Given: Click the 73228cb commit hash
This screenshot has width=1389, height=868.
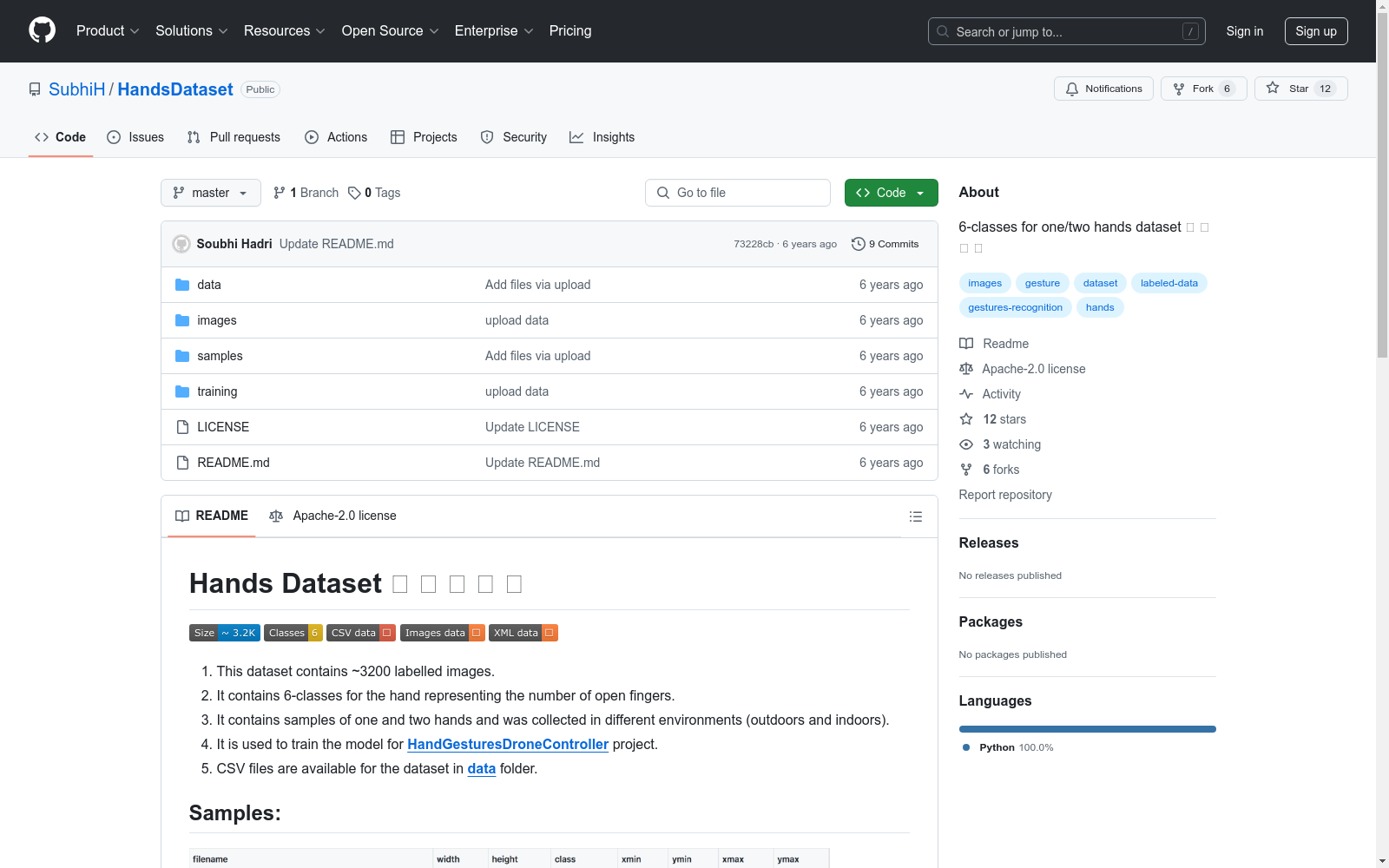Looking at the screenshot, I should coord(754,244).
